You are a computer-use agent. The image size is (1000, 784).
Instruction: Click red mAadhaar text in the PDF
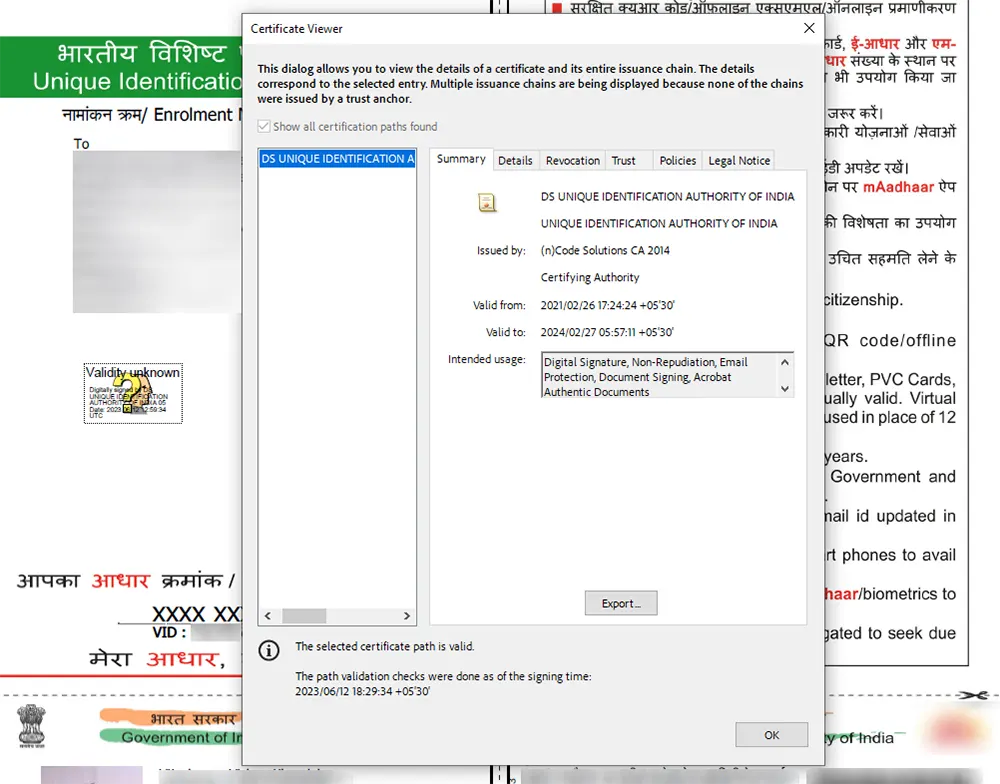(x=898, y=187)
